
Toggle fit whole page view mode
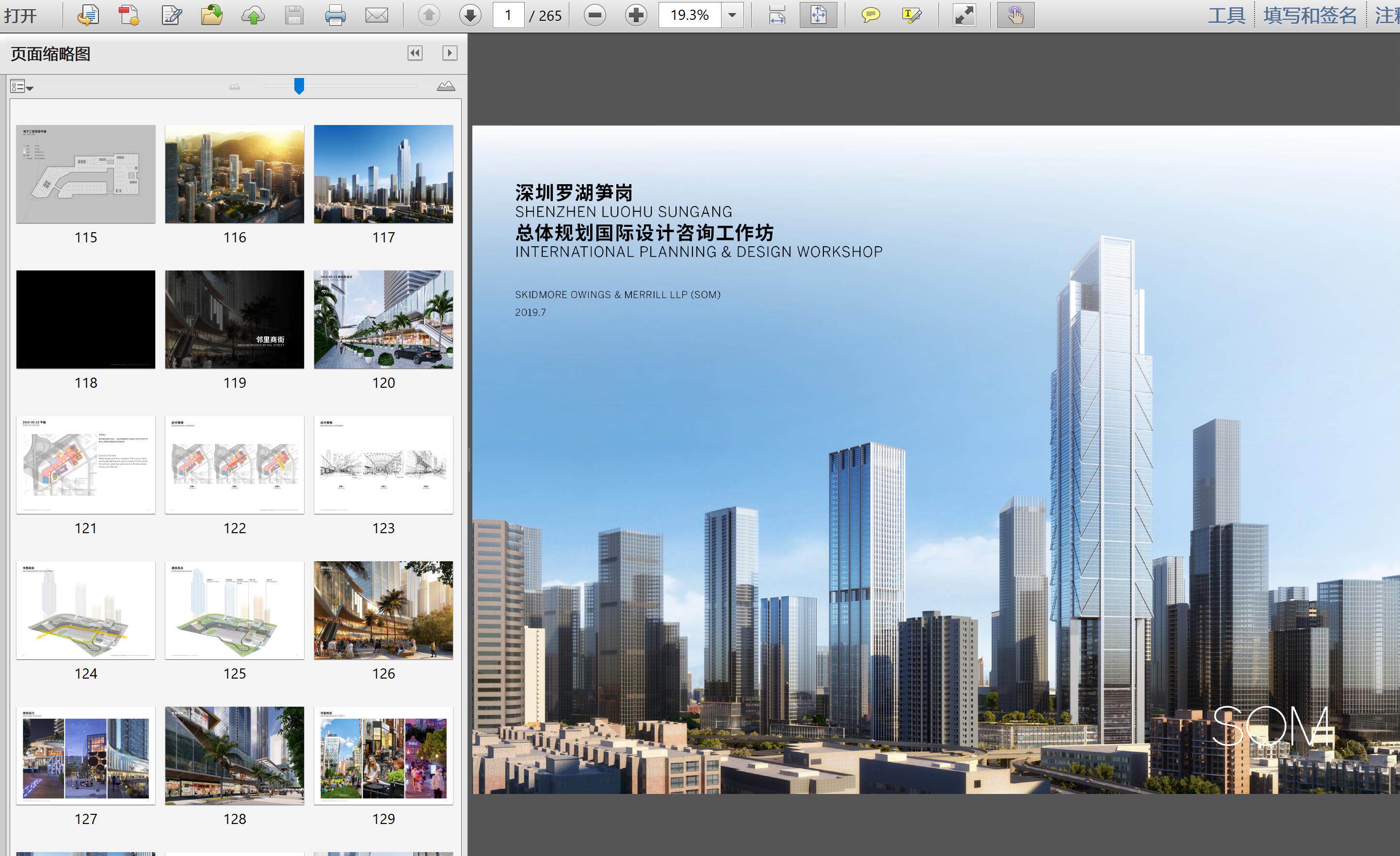click(818, 15)
